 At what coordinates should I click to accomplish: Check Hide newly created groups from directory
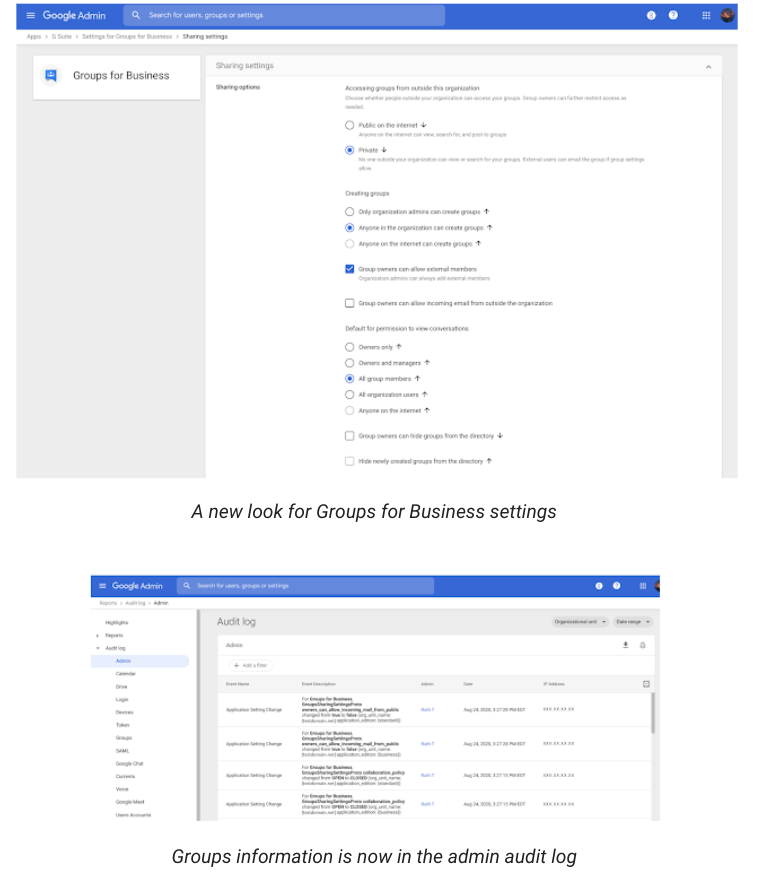coord(350,461)
